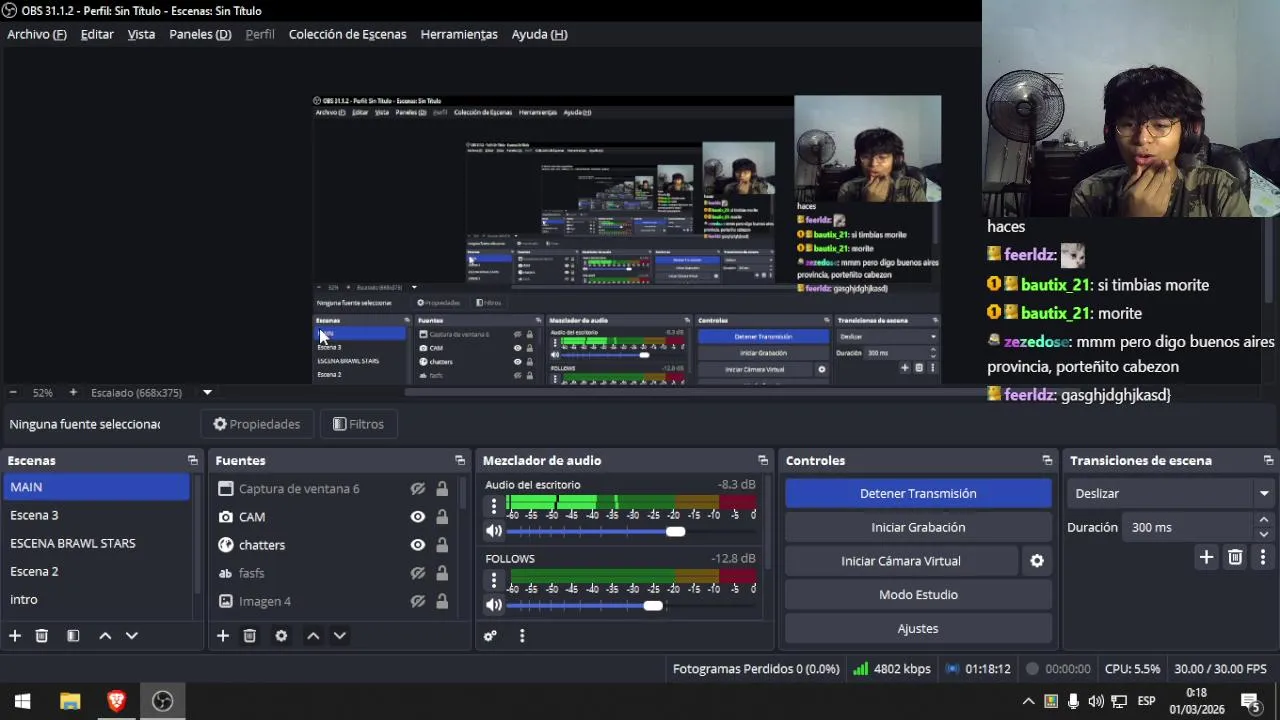Open Ajustes settings button
1280x720 pixels.
(918, 629)
